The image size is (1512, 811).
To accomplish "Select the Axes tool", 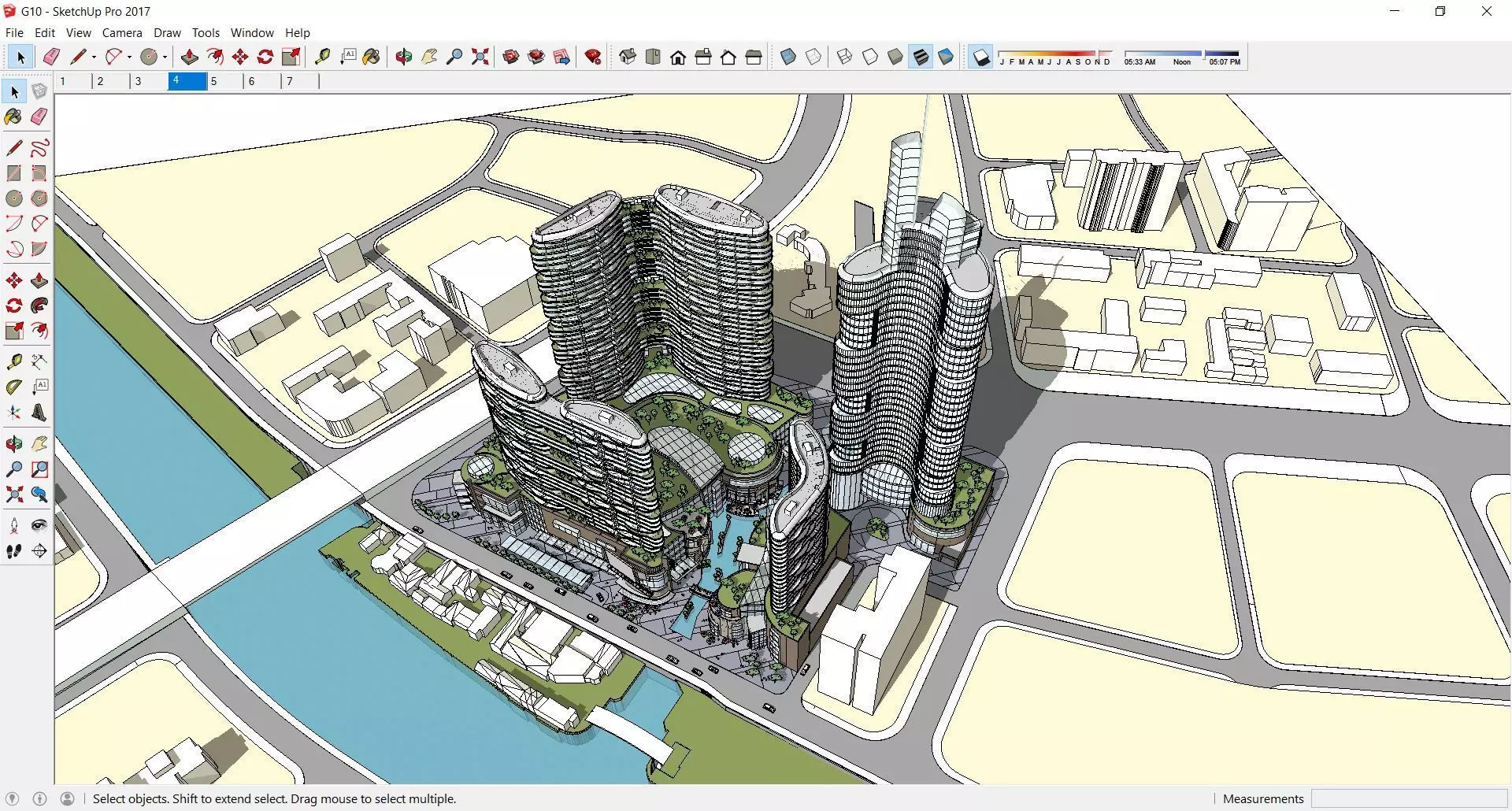I will pos(14,413).
